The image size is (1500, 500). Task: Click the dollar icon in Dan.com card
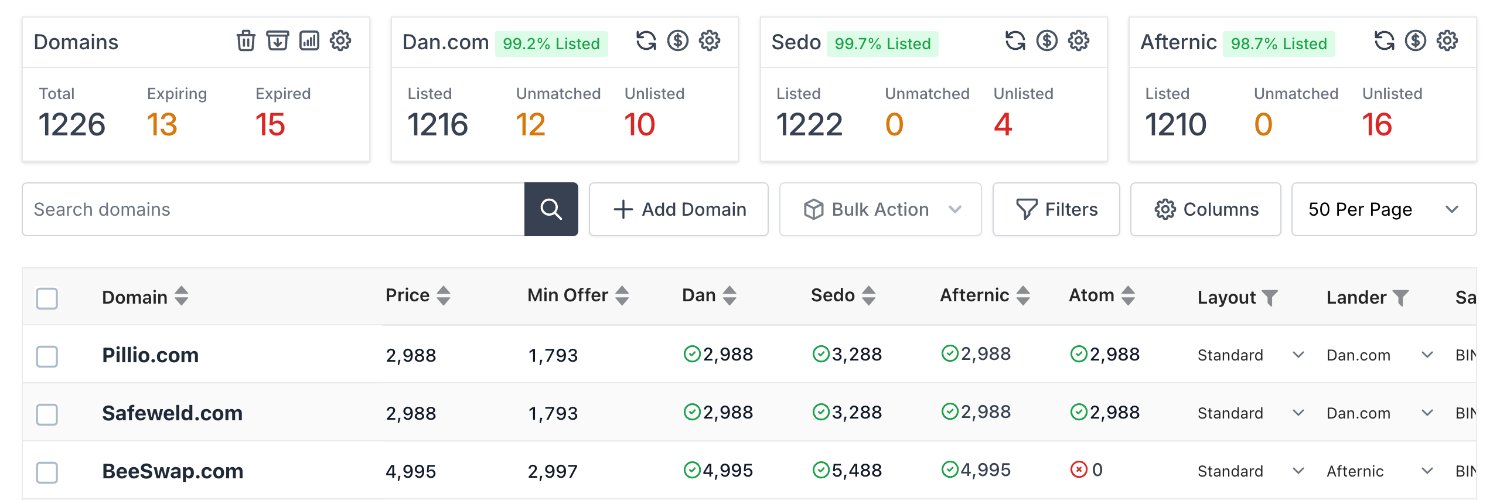pyautogui.click(x=678, y=41)
